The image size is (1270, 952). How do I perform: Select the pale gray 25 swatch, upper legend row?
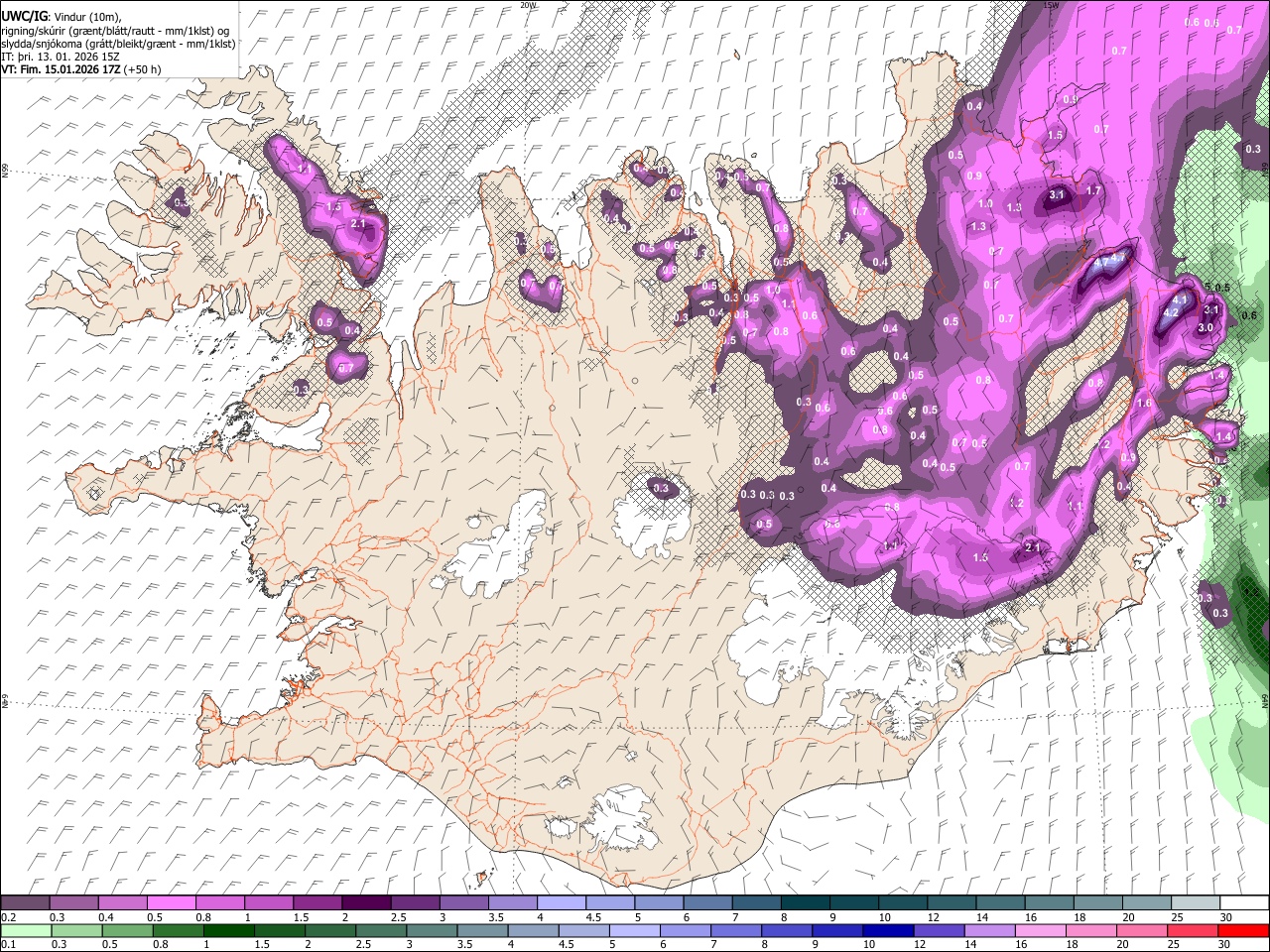(1194, 902)
